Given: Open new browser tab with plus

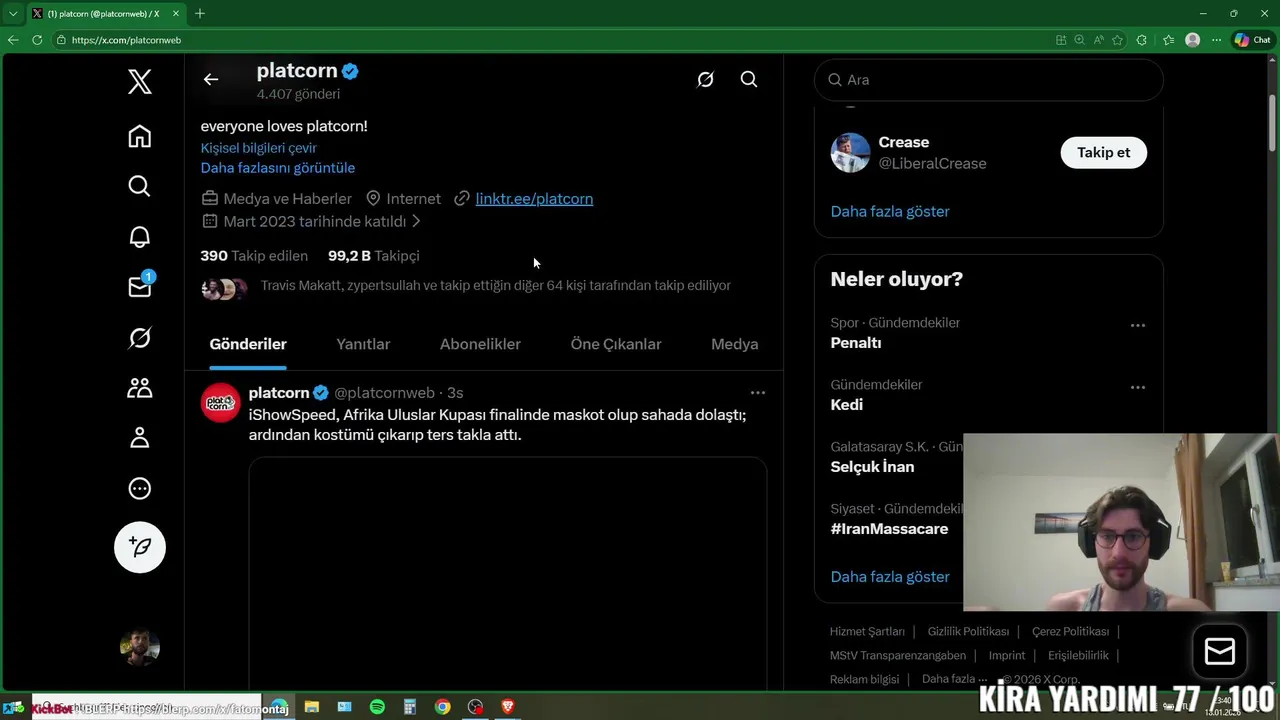Looking at the screenshot, I should click(x=200, y=13).
